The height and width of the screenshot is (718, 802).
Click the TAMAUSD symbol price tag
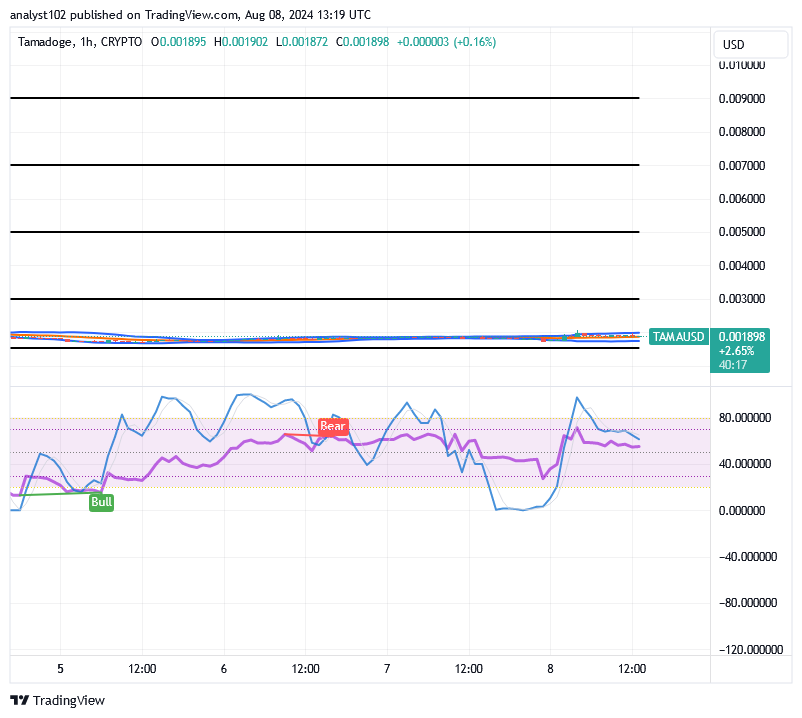[678, 337]
